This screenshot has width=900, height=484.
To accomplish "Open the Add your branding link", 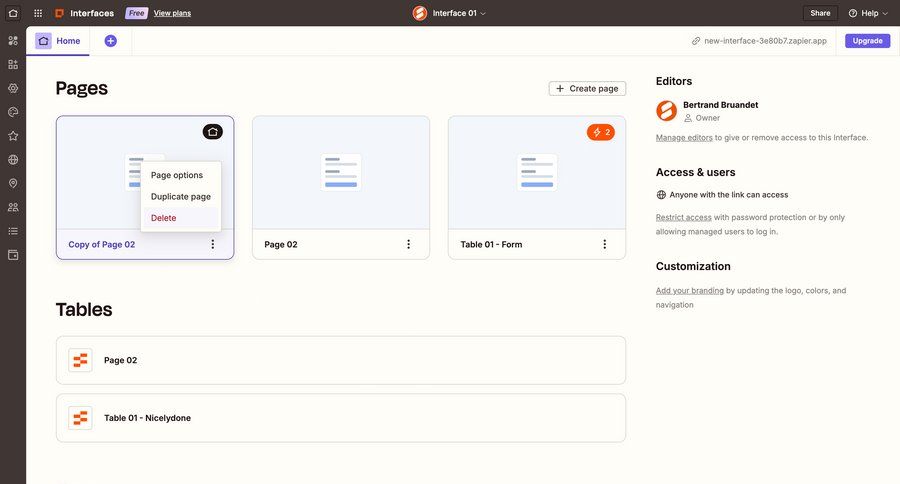I will 690,291.
